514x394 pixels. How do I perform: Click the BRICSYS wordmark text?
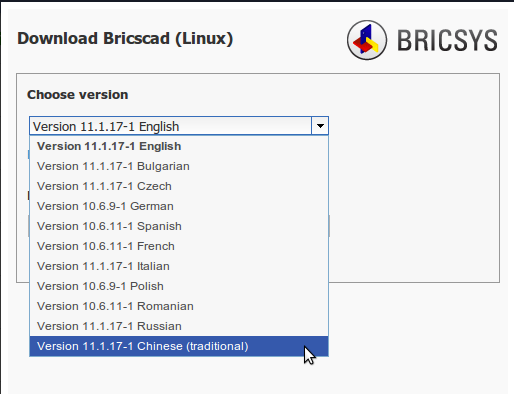(447, 40)
